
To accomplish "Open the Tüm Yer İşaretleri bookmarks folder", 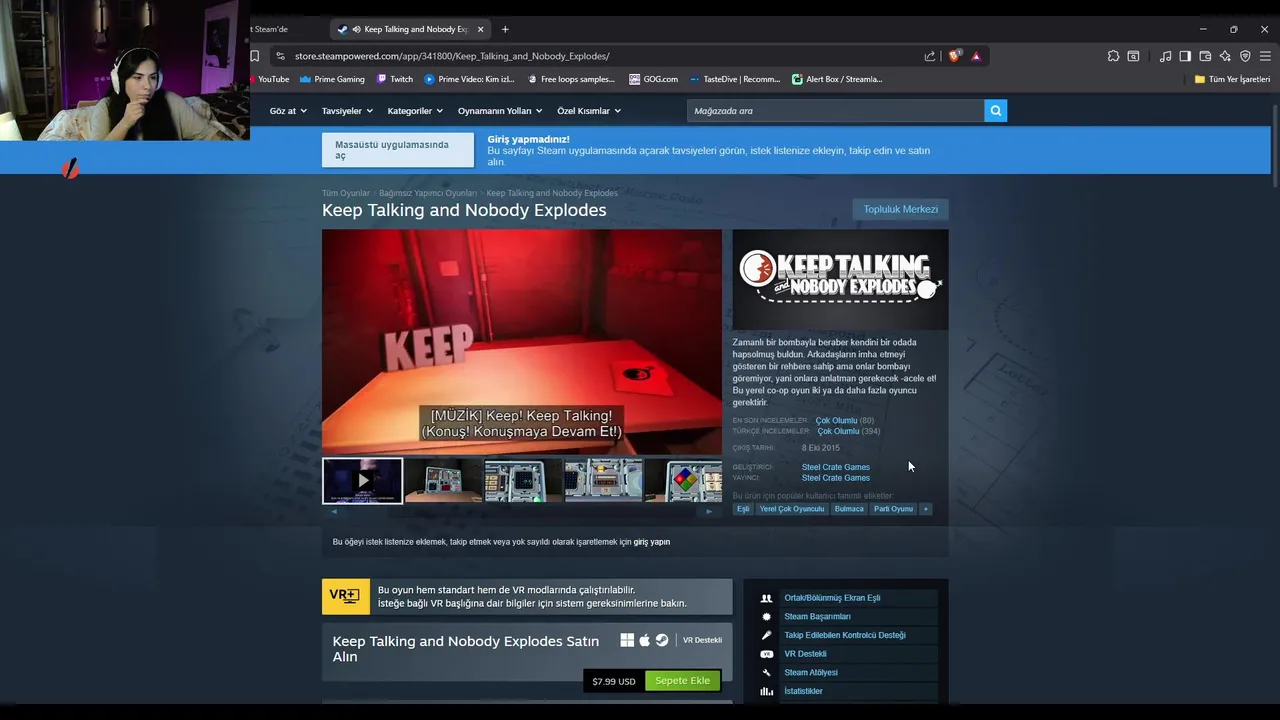I will tap(1232, 79).
